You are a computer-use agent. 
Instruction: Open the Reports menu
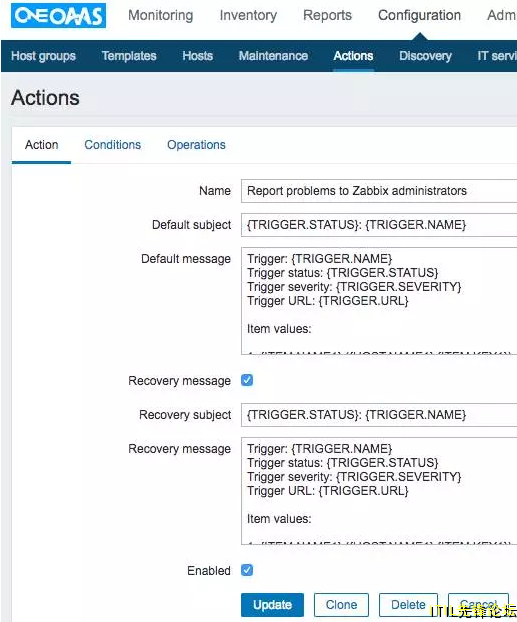(327, 15)
